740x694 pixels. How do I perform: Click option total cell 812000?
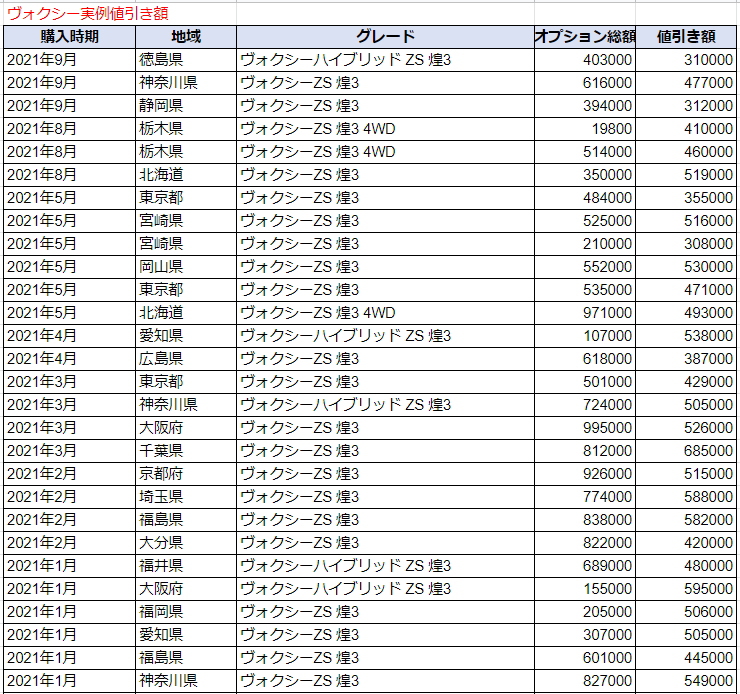tap(585, 451)
